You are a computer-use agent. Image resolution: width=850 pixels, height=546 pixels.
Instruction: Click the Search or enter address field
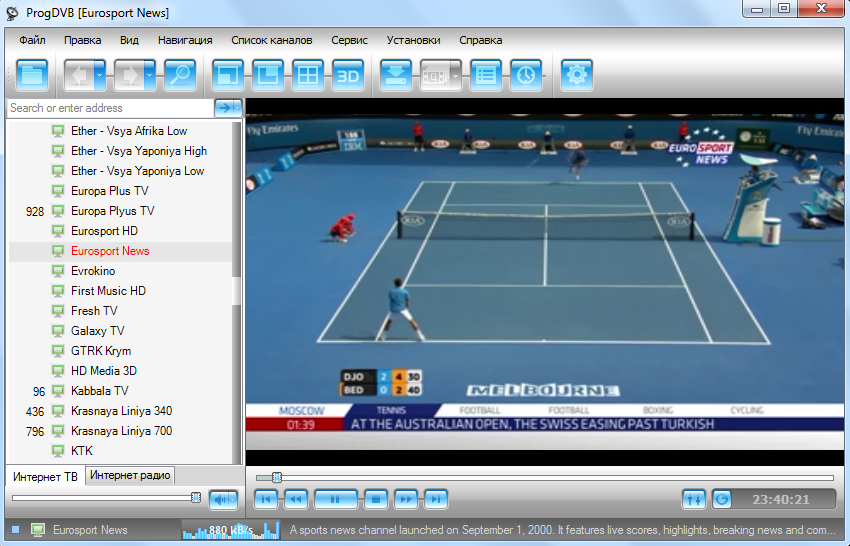[110, 108]
